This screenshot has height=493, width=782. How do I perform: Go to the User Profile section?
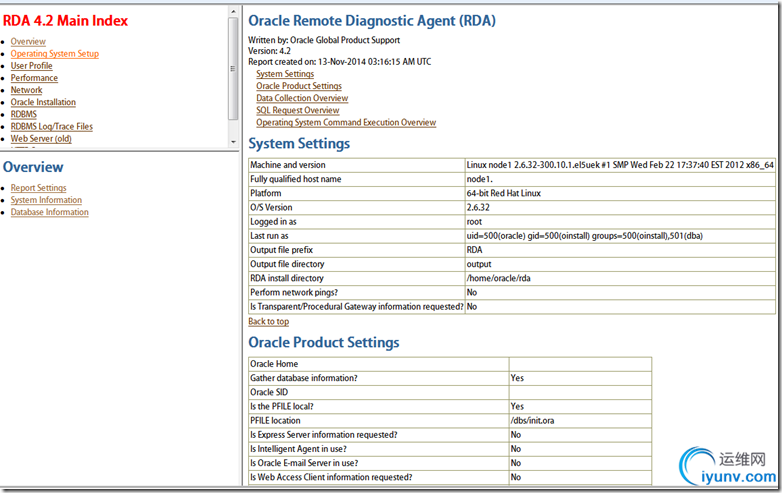(32, 66)
